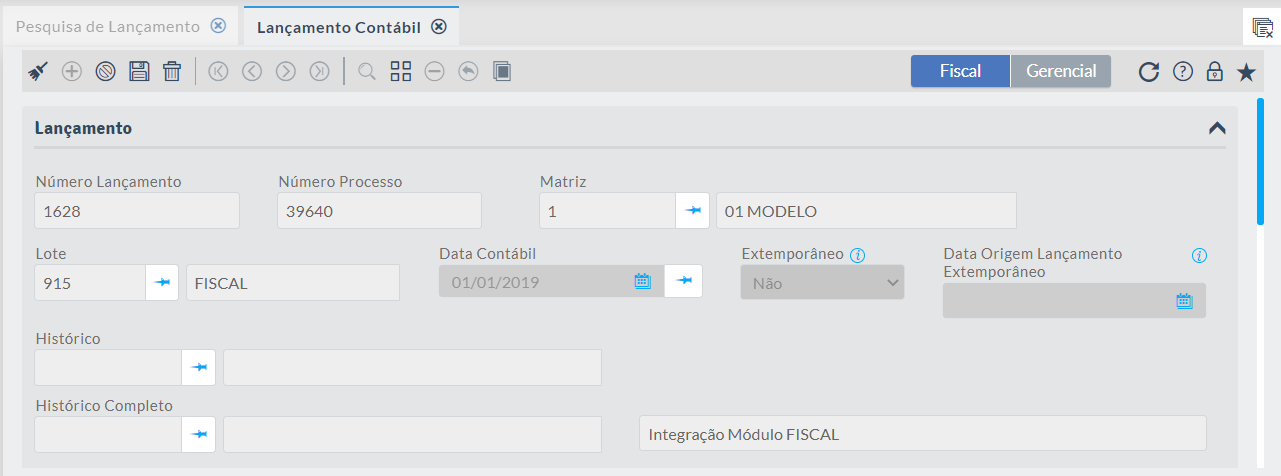1281x476 pixels.
Task: Click the refresh icon
Action: click(1149, 72)
